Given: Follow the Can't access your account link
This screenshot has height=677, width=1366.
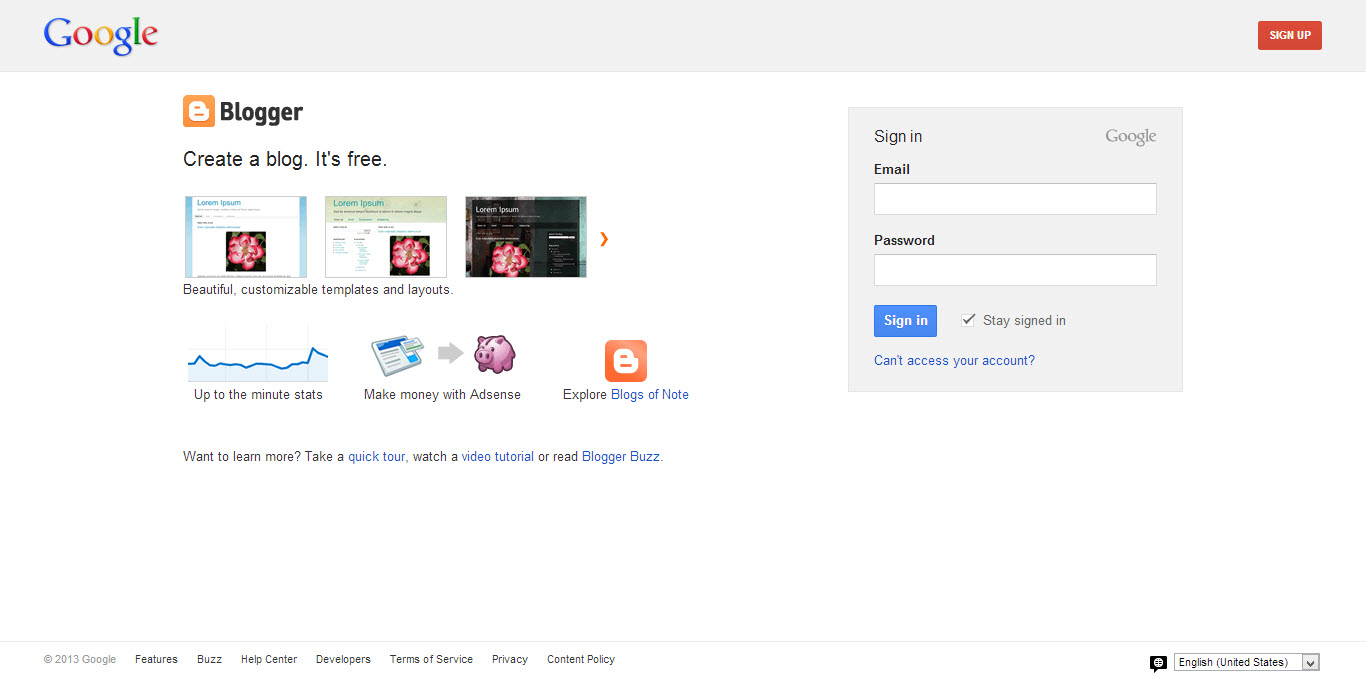Looking at the screenshot, I should (x=954, y=361).
